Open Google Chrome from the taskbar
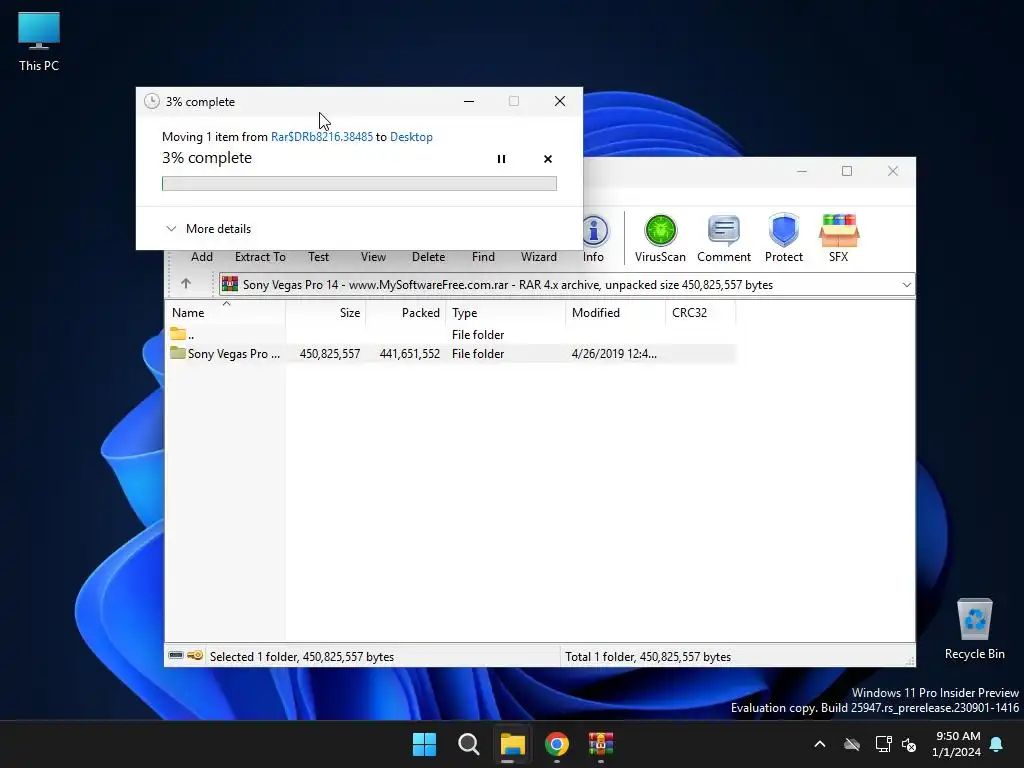This screenshot has height=768, width=1024. coord(557,744)
